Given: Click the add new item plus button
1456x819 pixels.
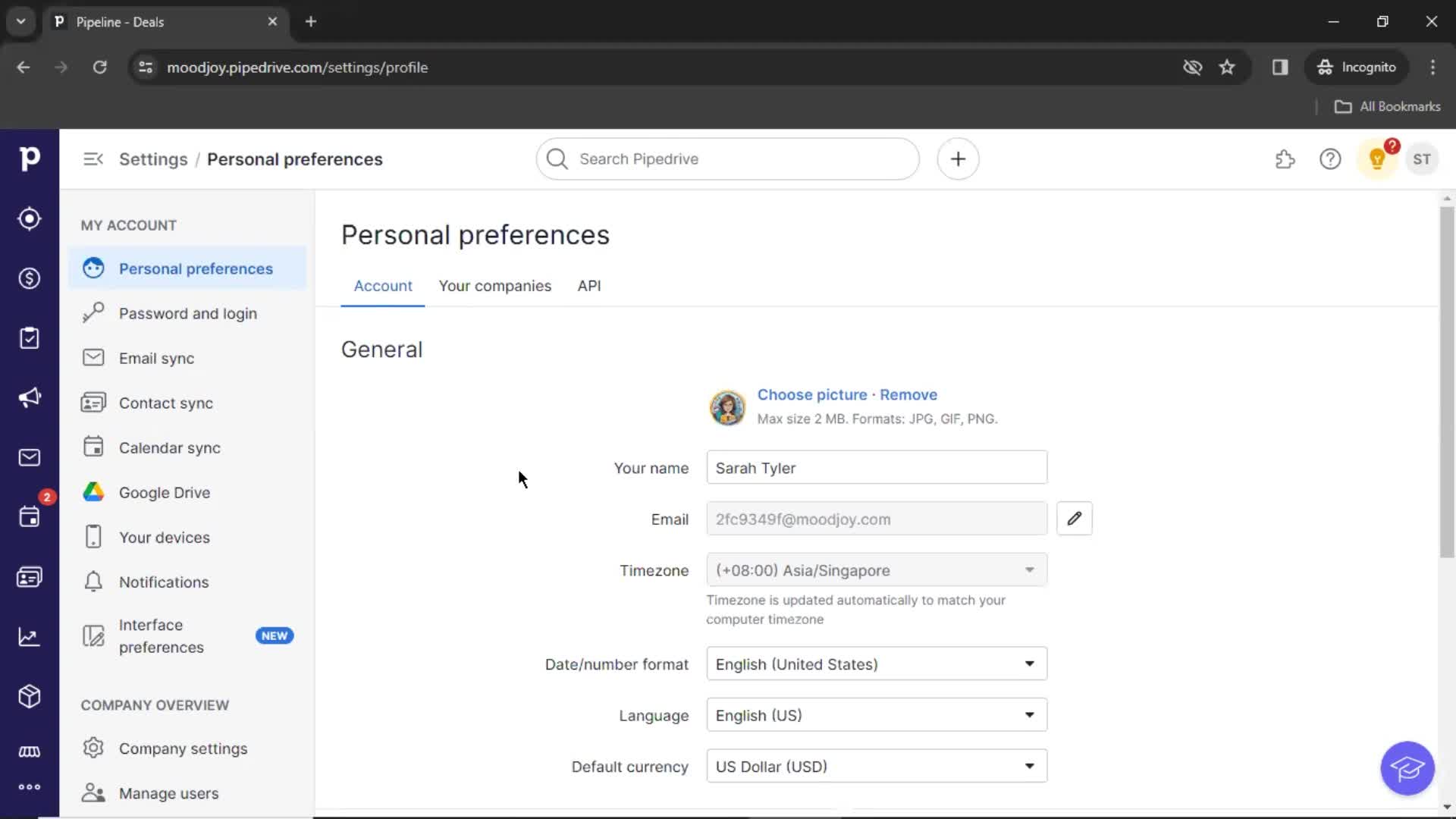Looking at the screenshot, I should [957, 159].
